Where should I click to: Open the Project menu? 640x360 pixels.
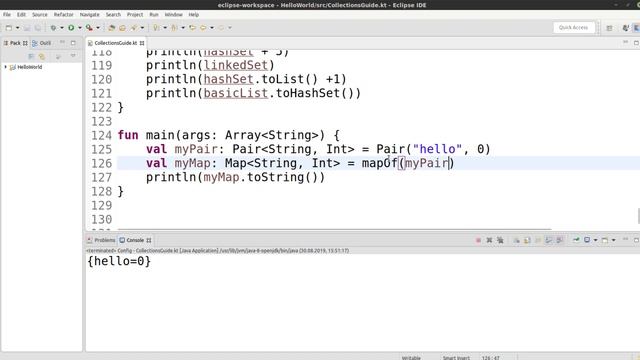[135, 14]
